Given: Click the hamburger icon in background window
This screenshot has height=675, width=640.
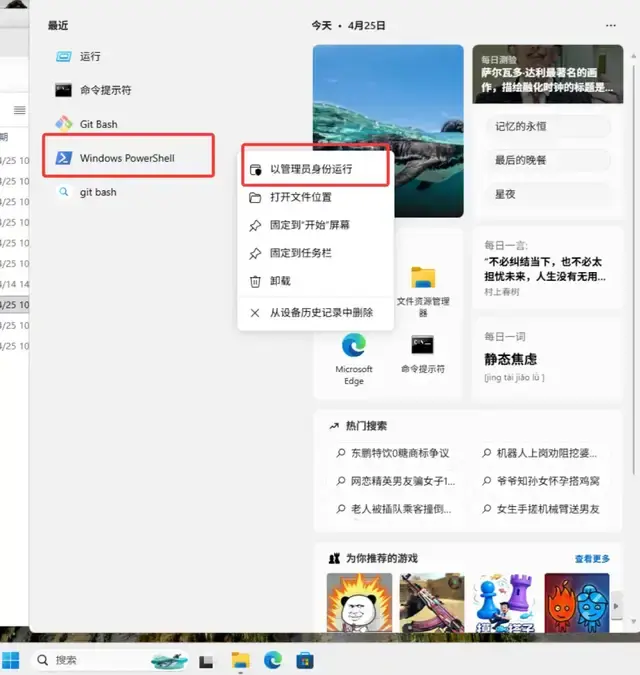Looking at the screenshot, I should tap(20, 110).
